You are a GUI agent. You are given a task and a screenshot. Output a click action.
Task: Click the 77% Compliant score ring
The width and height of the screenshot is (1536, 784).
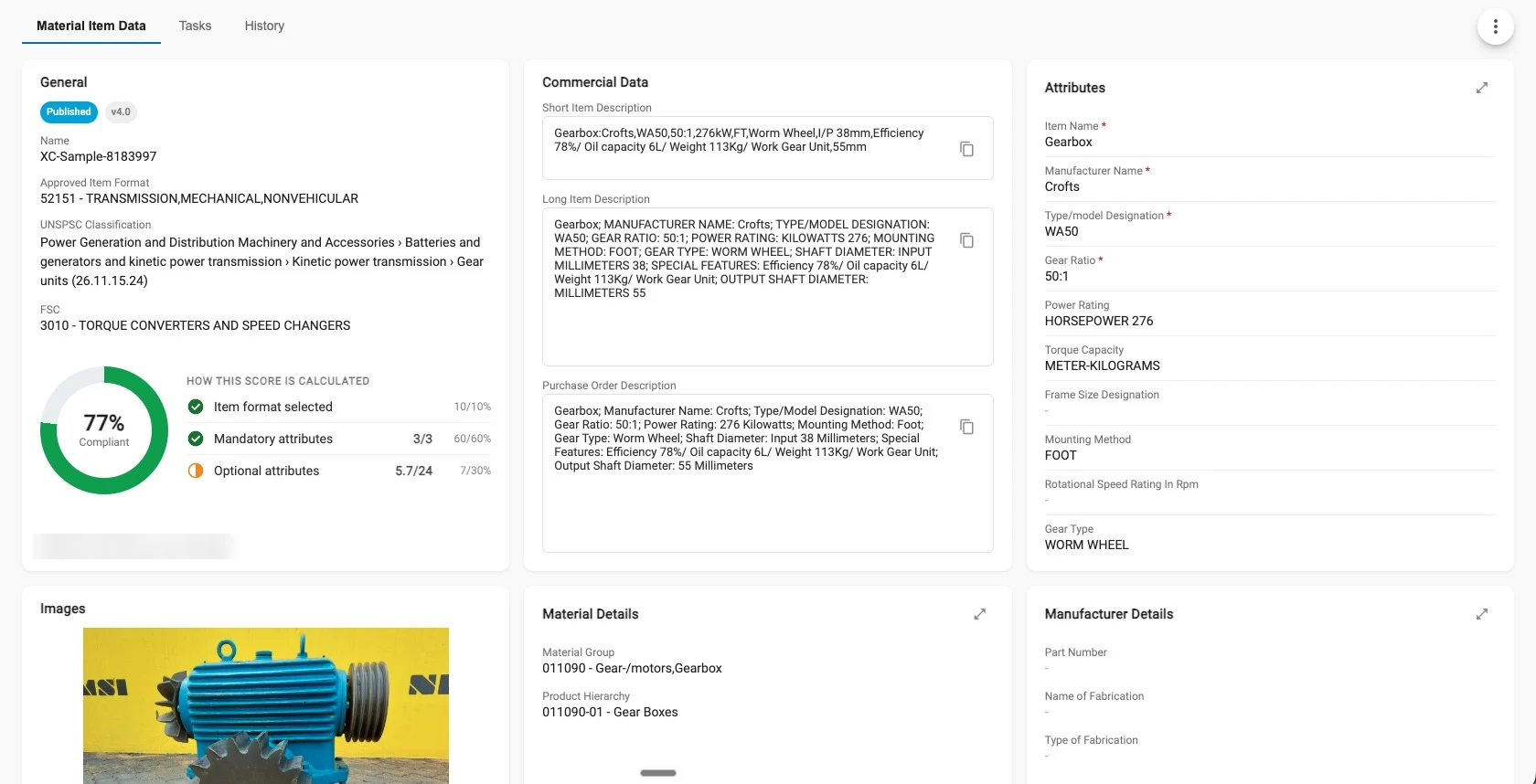(104, 430)
